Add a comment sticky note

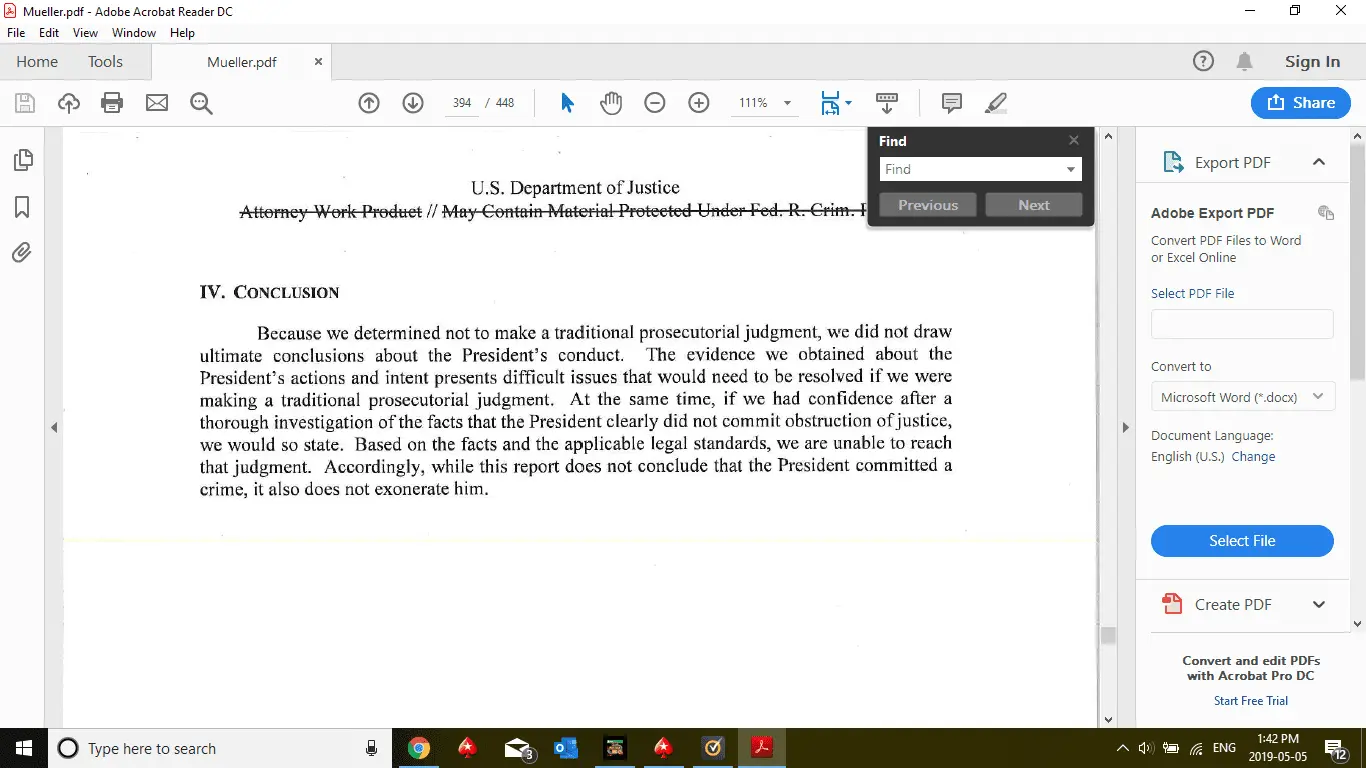952,103
